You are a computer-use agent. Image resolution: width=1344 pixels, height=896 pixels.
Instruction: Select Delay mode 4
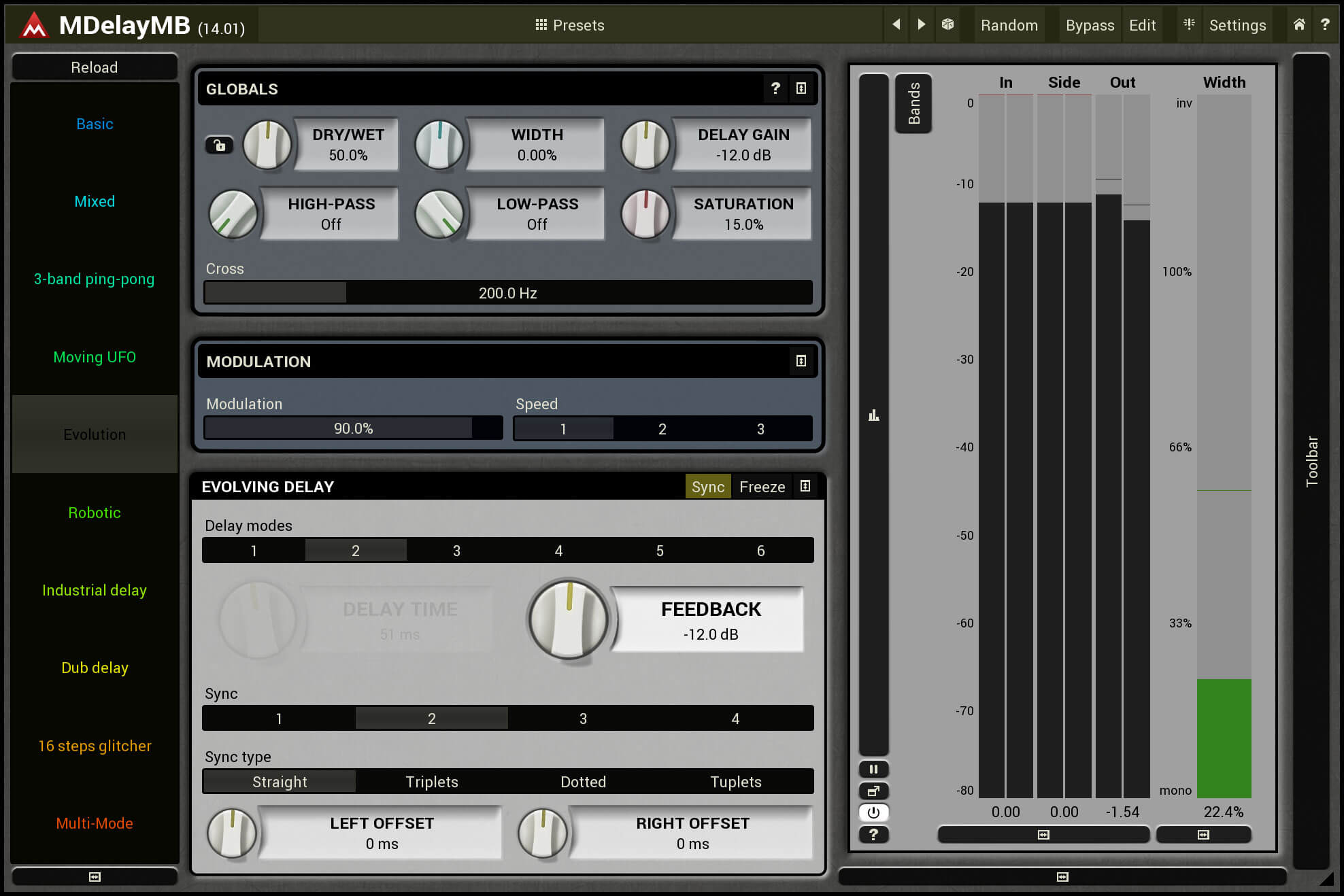(x=558, y=551)
